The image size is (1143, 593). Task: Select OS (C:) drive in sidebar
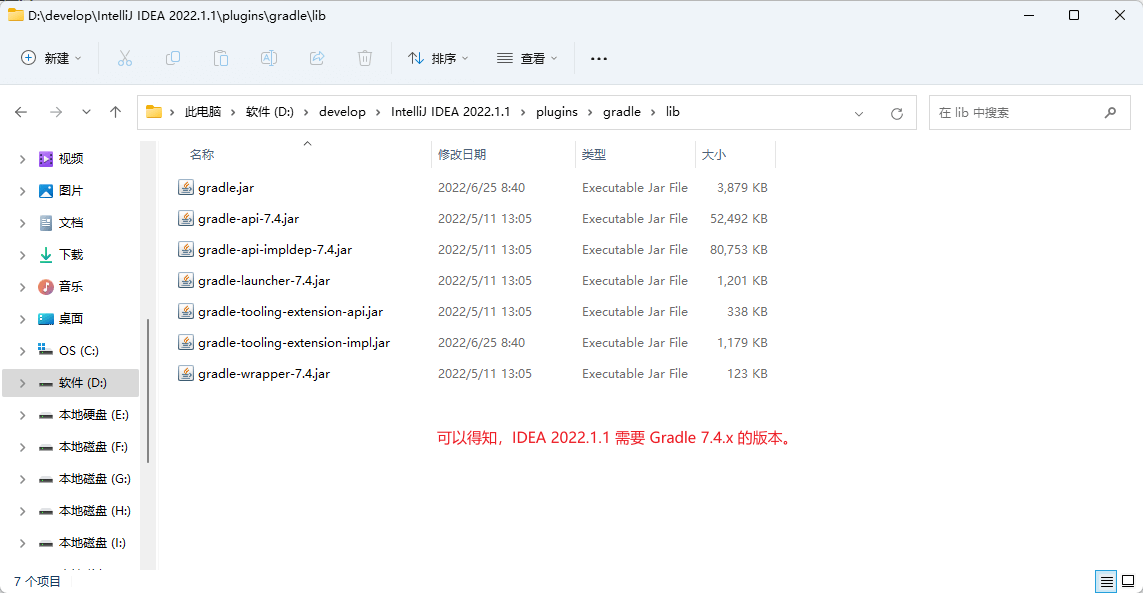[x=79, y=351]
